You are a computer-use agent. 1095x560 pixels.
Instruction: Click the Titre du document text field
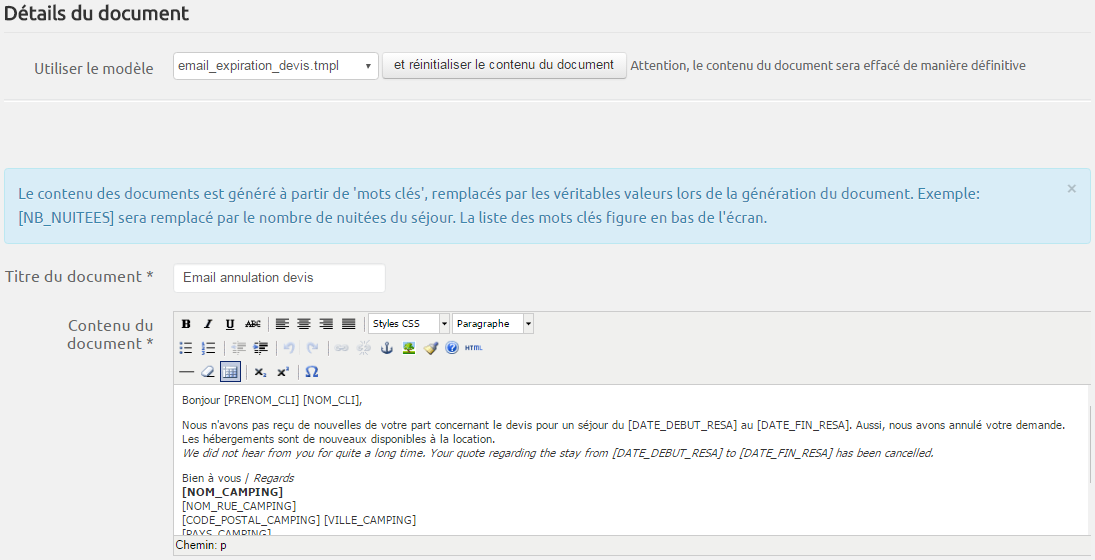point(279,278)
